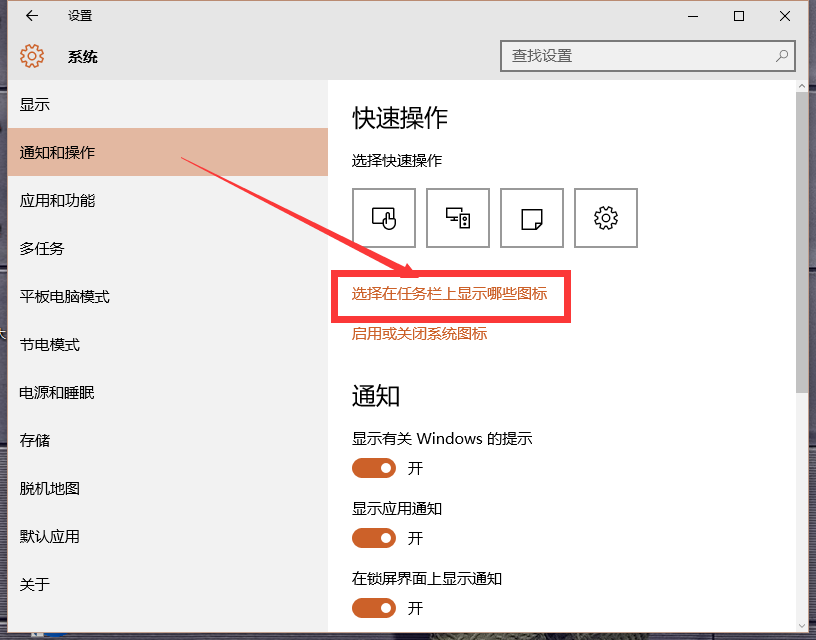
Task: Click the vertical scrollbar thumb
Action: pos(801,242)
